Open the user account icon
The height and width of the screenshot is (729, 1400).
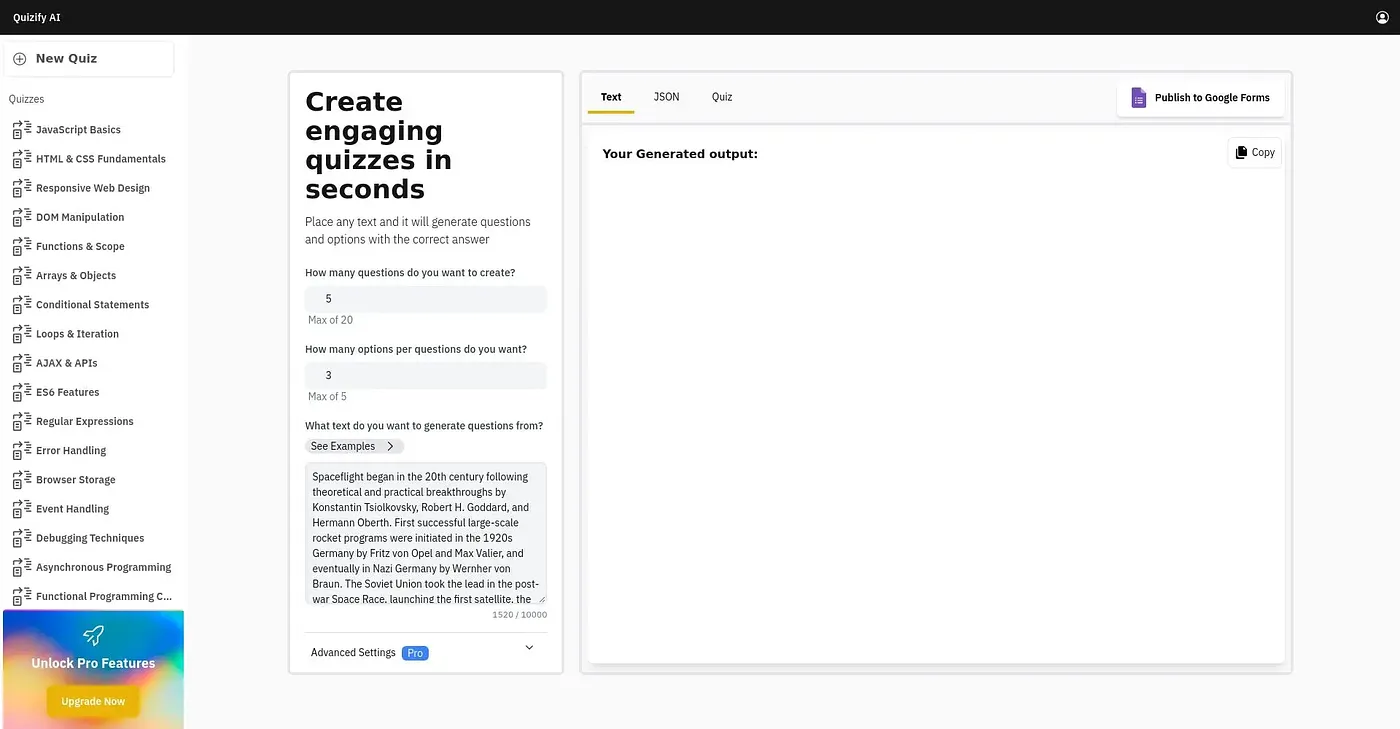1383,17
